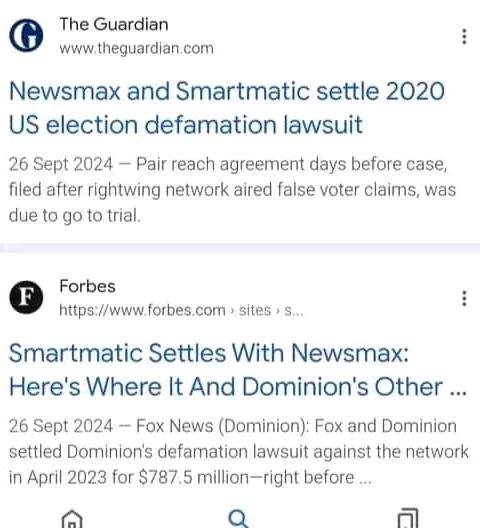Click the Guardian snippet about rightwing network

[232, 190]
